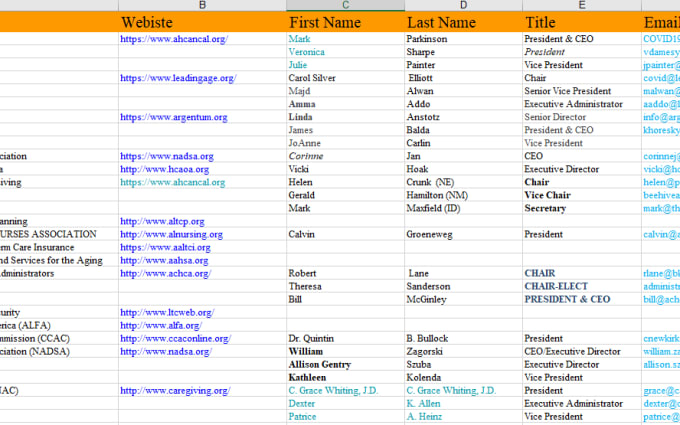Open the http://www.alnursing.org link
The image size is (680, 425).
[x=171, y=234]
